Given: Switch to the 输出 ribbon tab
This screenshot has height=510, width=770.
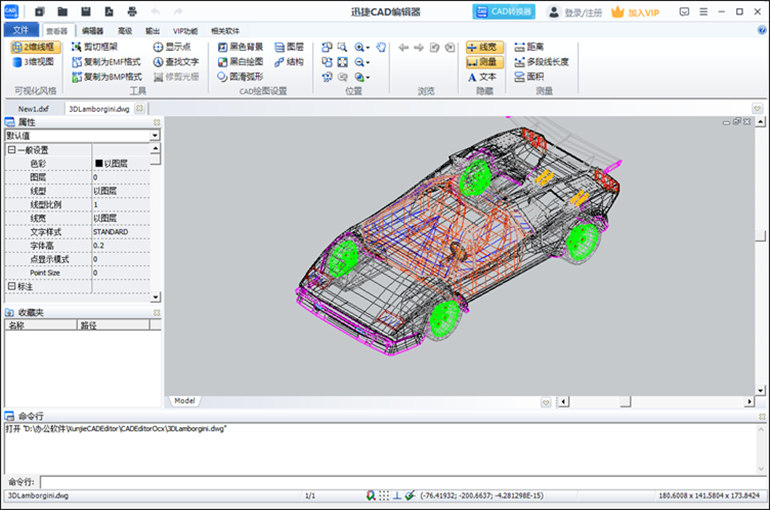Looking at the screenshot, I should (x=152, y=31).
